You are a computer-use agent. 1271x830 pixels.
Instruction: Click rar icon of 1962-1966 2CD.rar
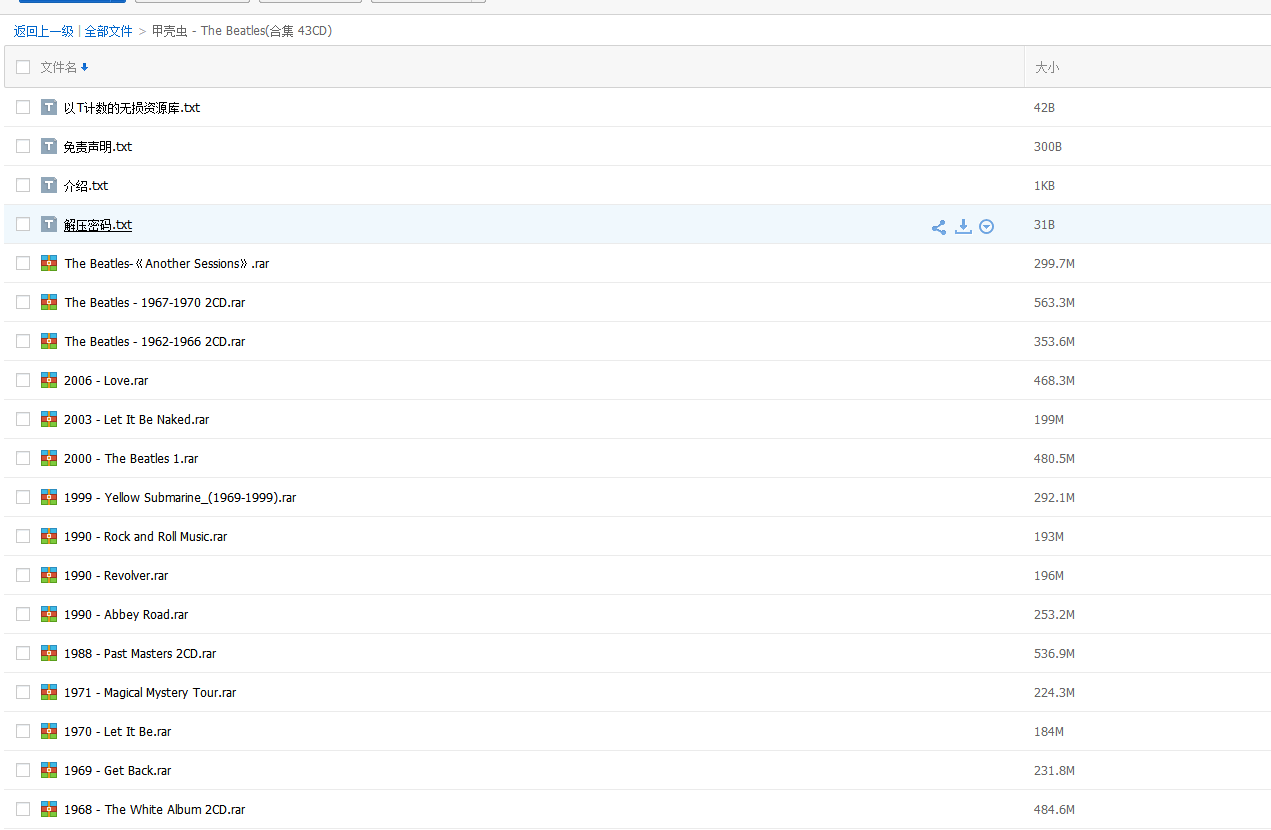(49, 341)
